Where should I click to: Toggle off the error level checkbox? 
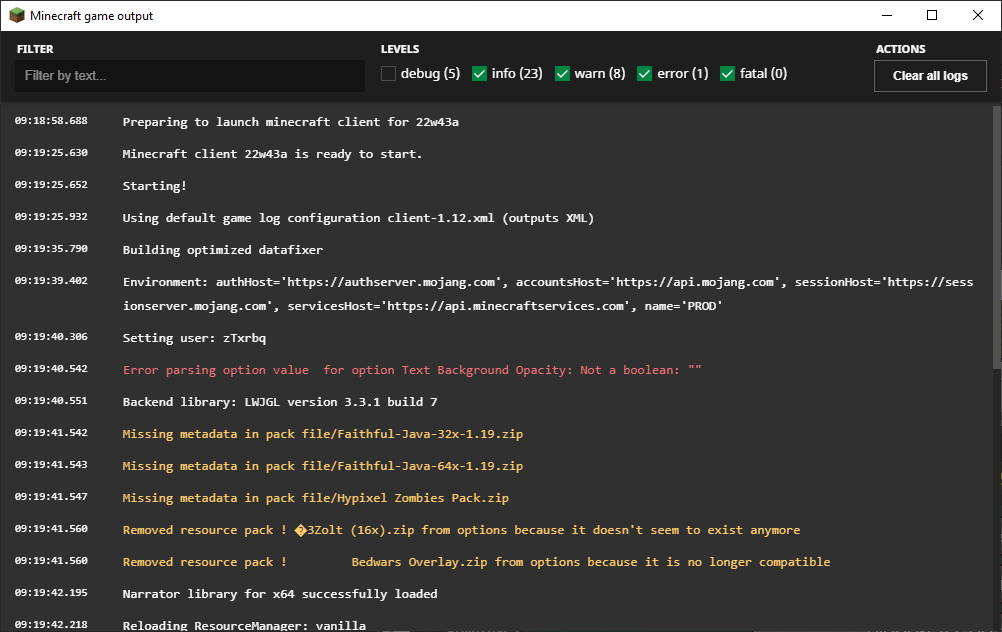pos(645,73)
